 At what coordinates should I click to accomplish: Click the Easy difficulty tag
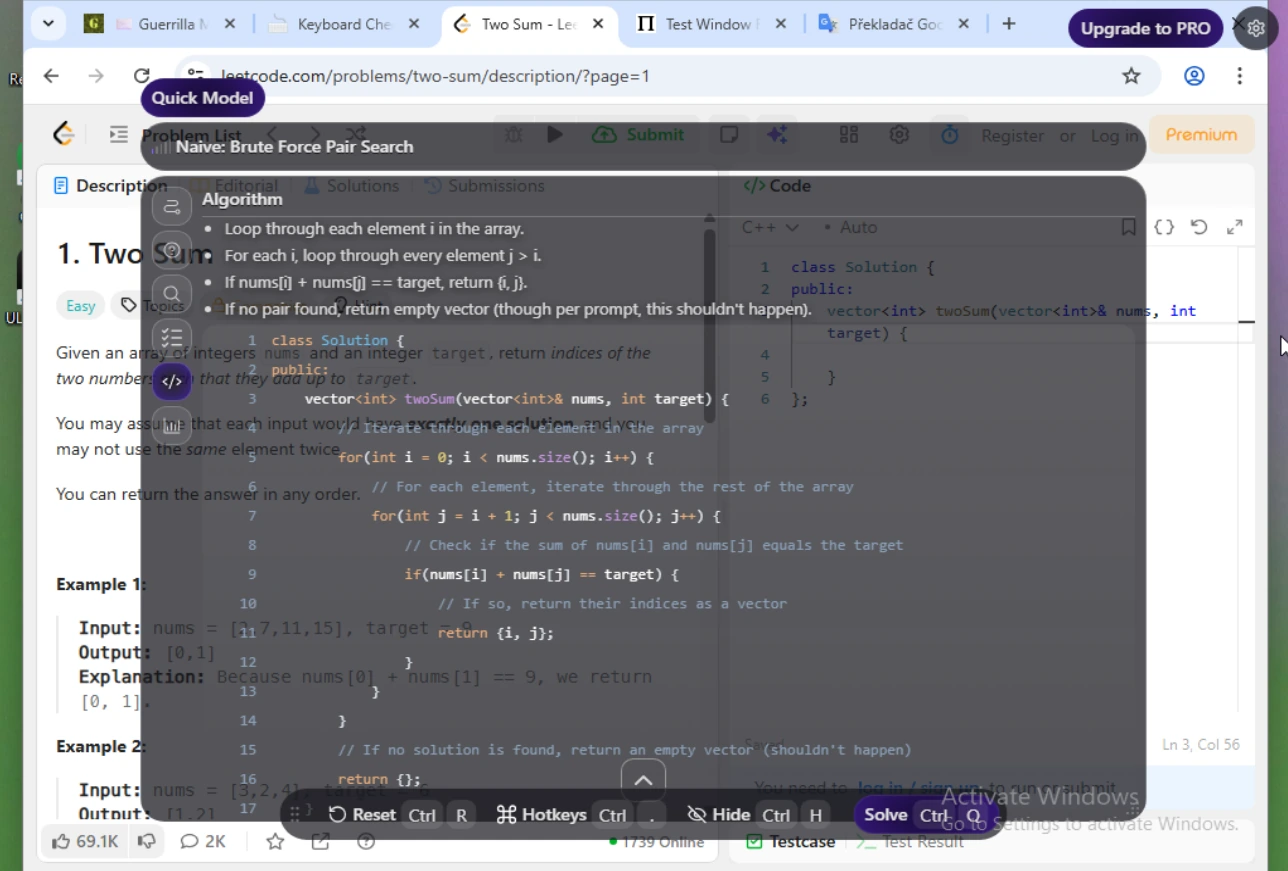coord(81,305)
